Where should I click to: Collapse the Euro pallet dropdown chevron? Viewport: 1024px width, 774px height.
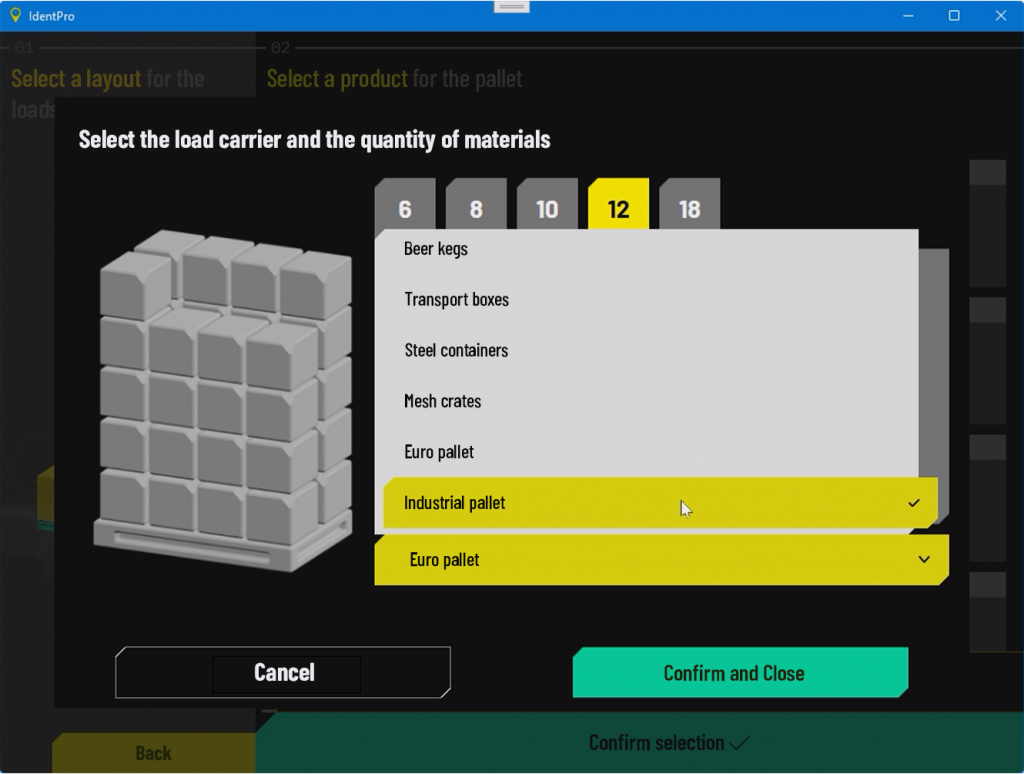(x=924, y=560)
